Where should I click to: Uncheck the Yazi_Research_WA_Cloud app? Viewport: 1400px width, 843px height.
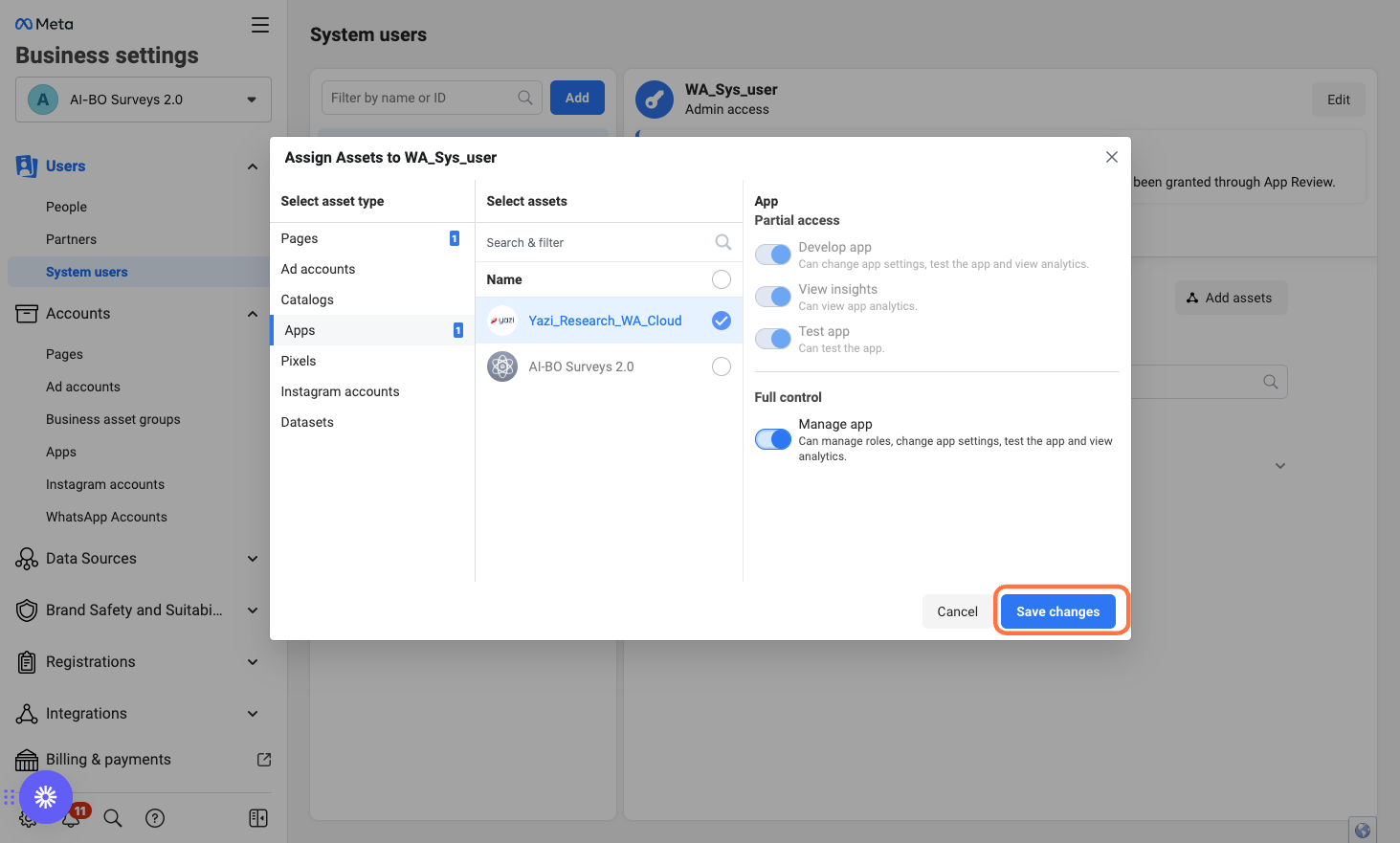click(x=722, y=321)
